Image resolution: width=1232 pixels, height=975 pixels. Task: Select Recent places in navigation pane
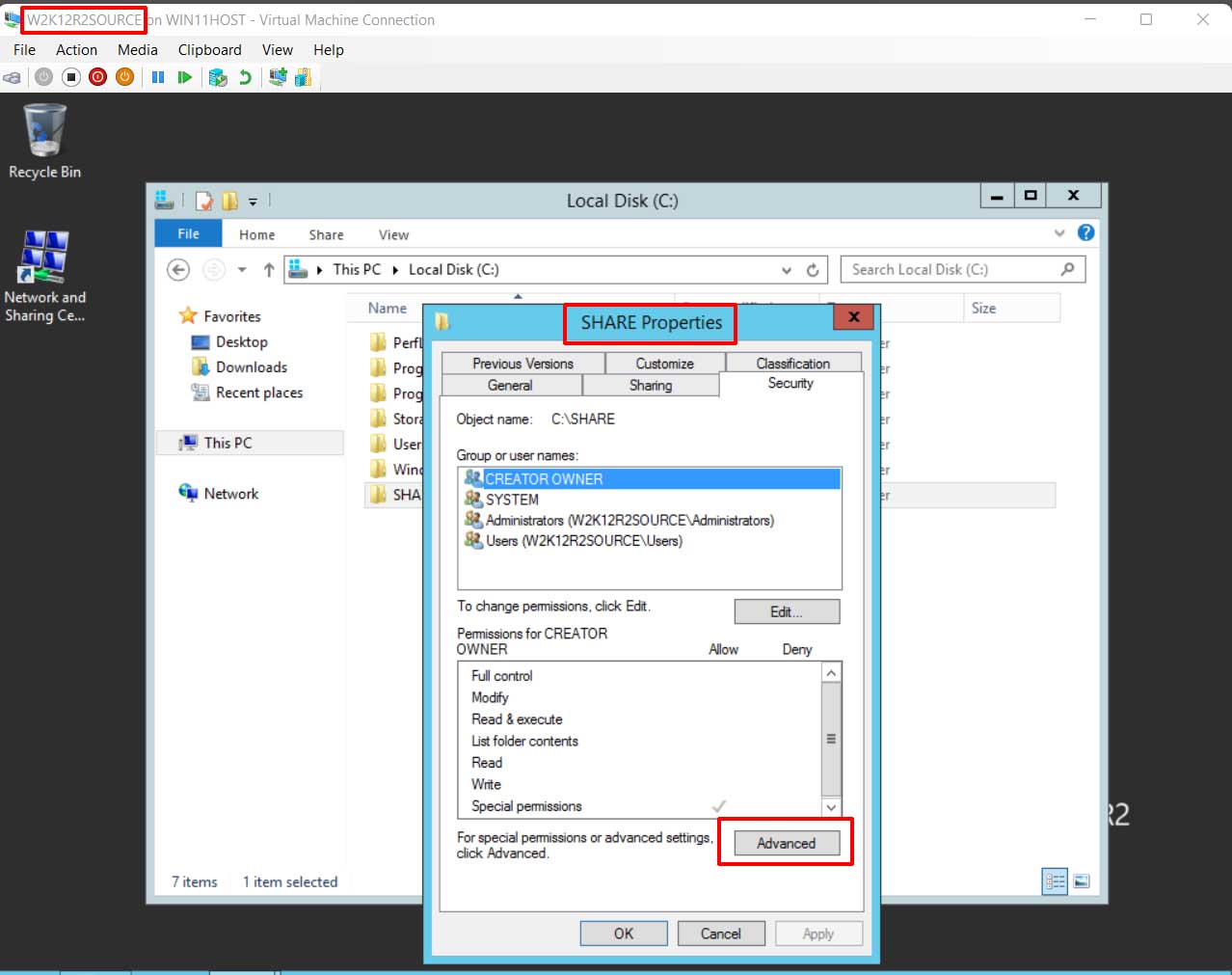(258, 393)
